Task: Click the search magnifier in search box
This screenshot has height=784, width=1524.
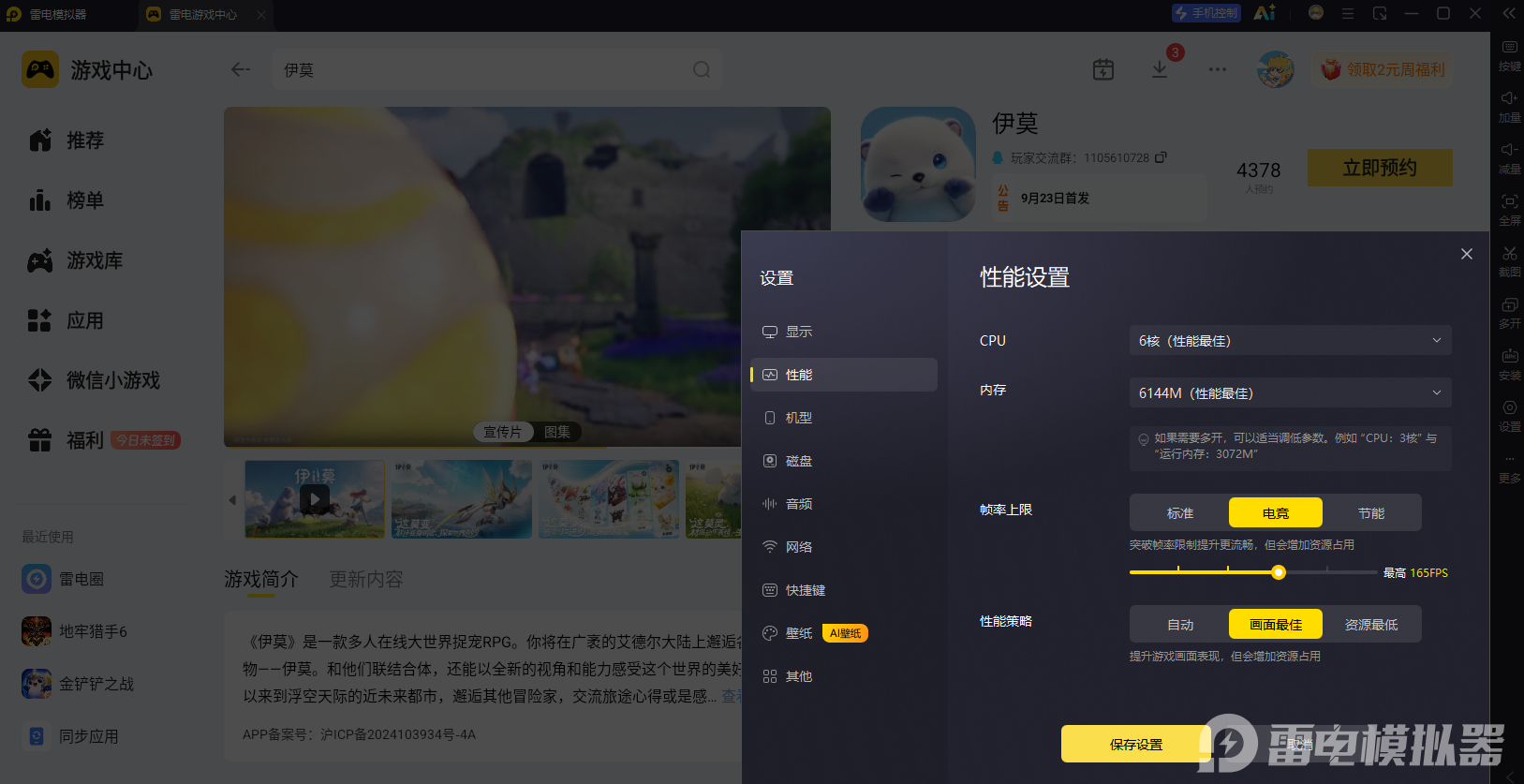Action: [x=702, y=70]
